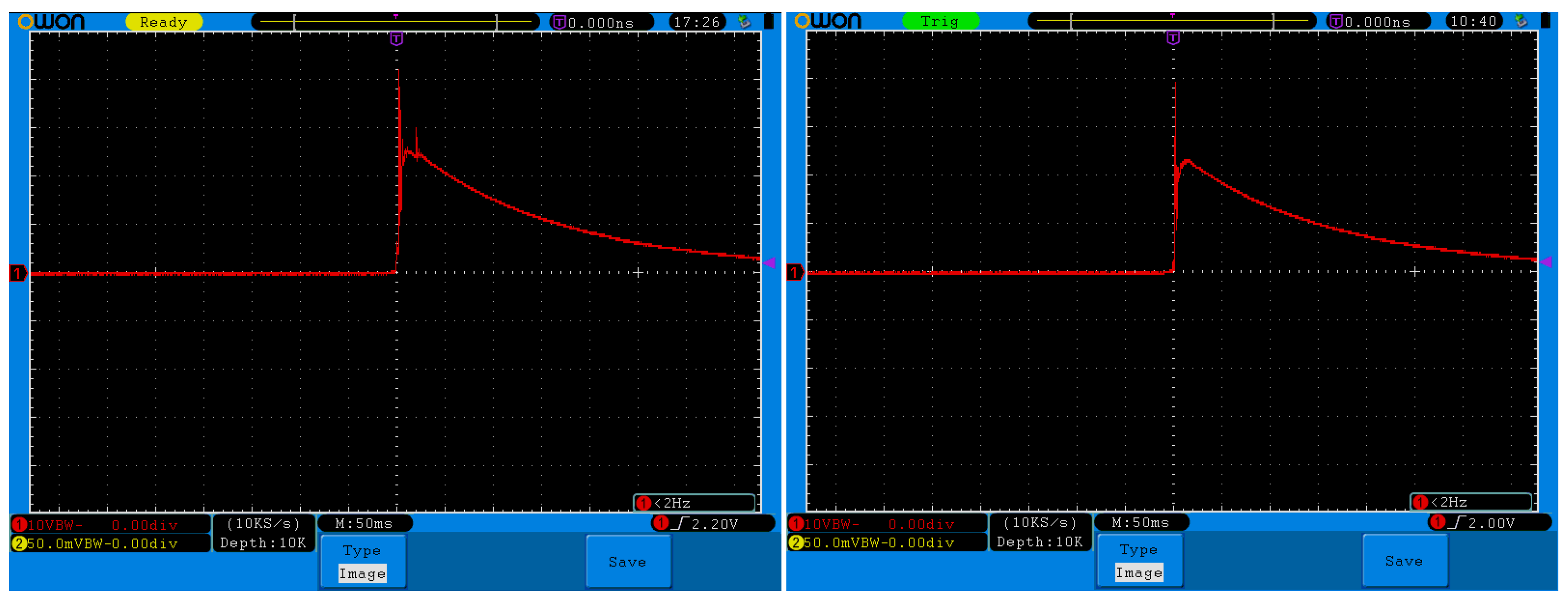Click M:50ms timebase readout on left scope
Image resolution: width=1568 pixels, height=604 pixels.
364,523
